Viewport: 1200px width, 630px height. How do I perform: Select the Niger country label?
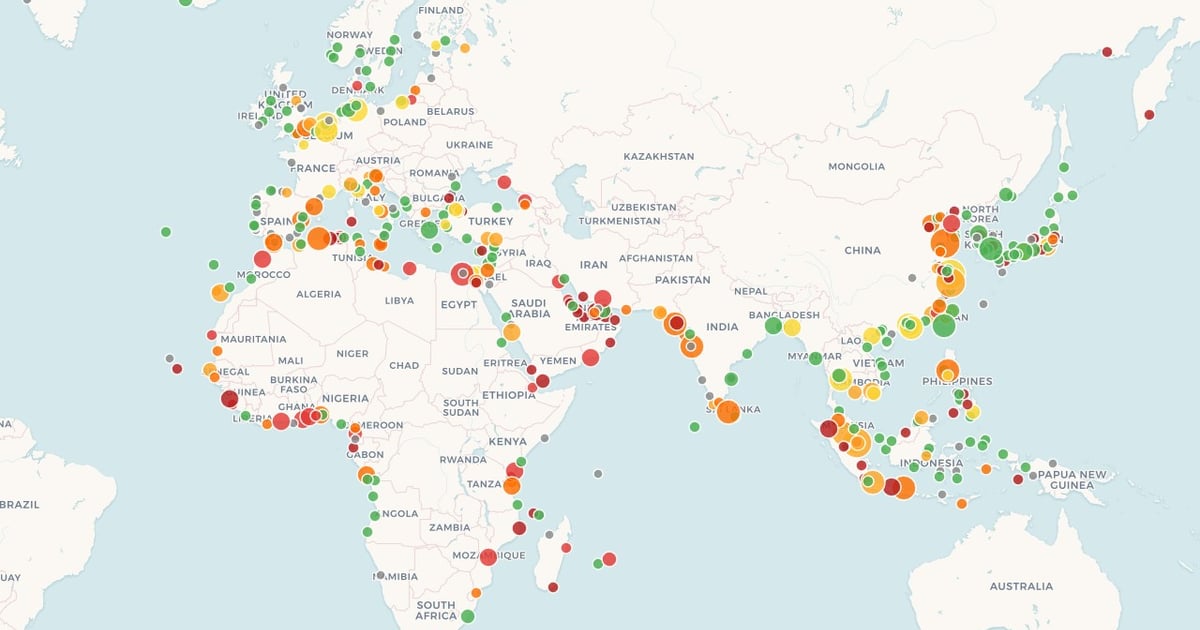pos(352,353)
